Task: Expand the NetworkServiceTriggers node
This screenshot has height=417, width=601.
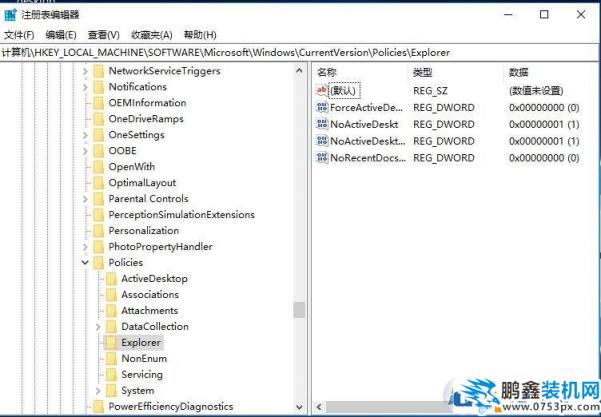Action: [x=85, y=71]
